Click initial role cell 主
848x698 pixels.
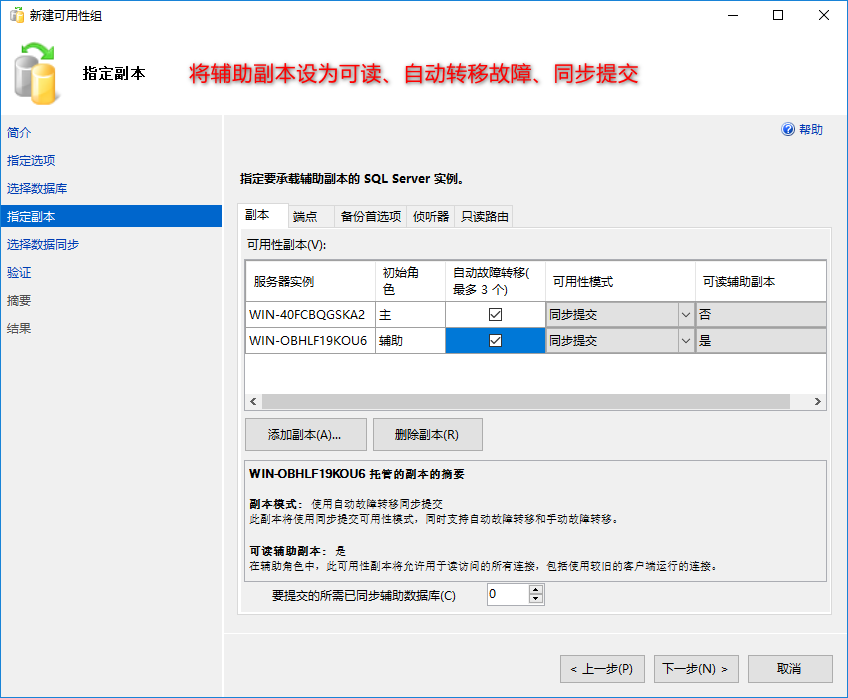pos(410,315)
